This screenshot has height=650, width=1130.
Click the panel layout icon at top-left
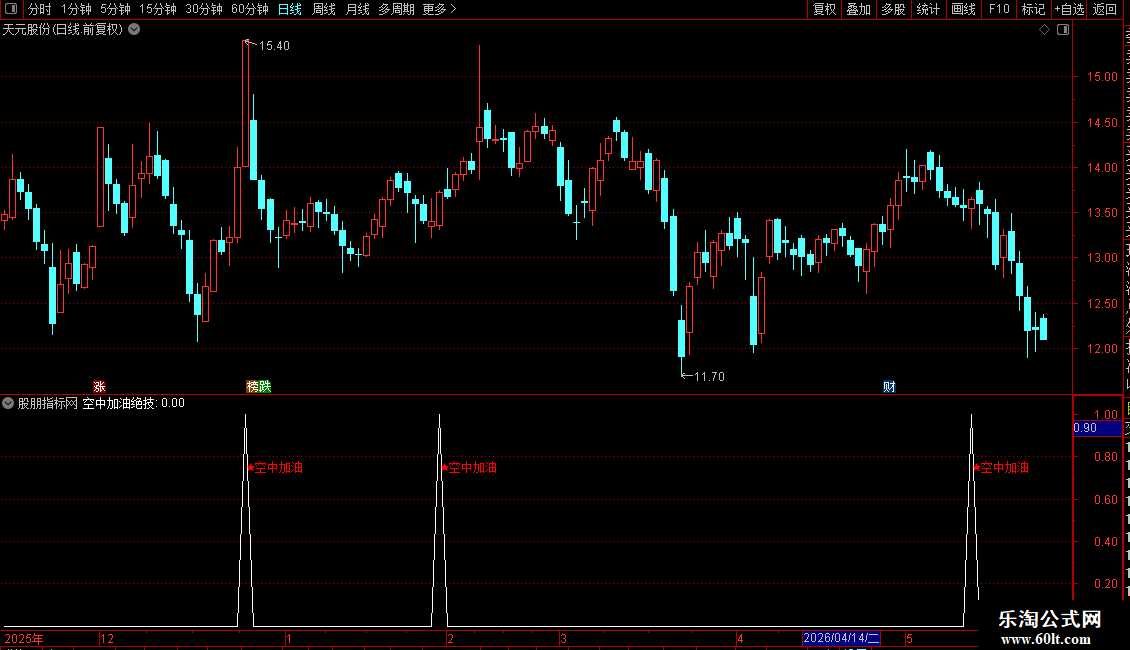coord(11,9)
